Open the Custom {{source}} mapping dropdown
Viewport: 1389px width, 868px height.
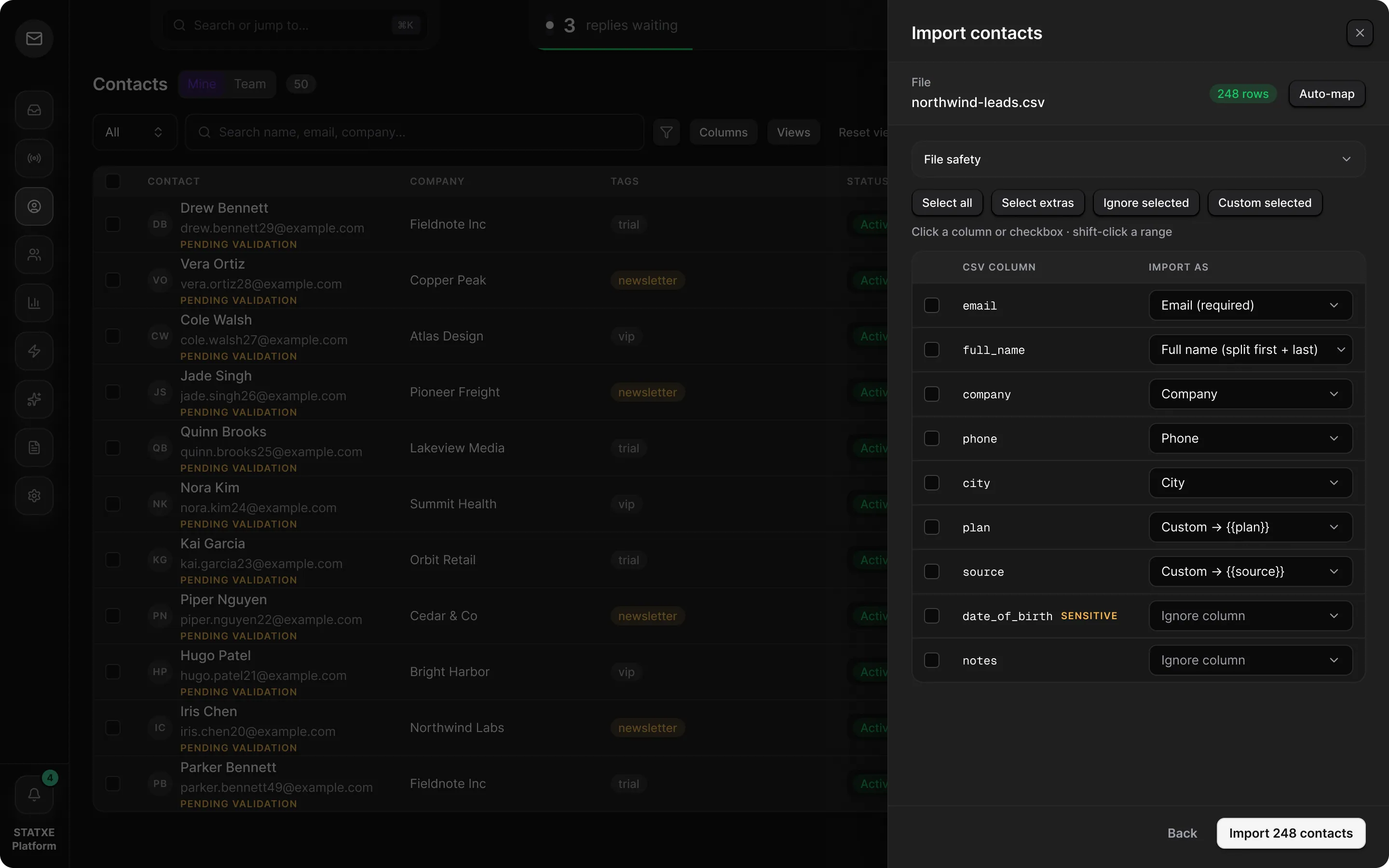(1251, 571)
